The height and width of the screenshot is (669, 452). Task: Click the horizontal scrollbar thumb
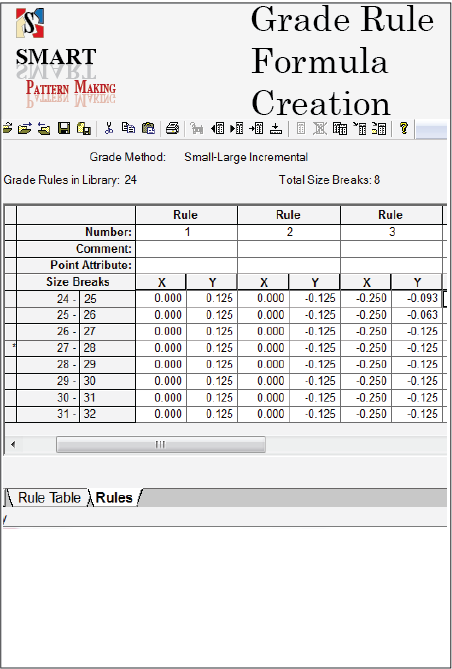pyautogui.click(x=160, y=445)
